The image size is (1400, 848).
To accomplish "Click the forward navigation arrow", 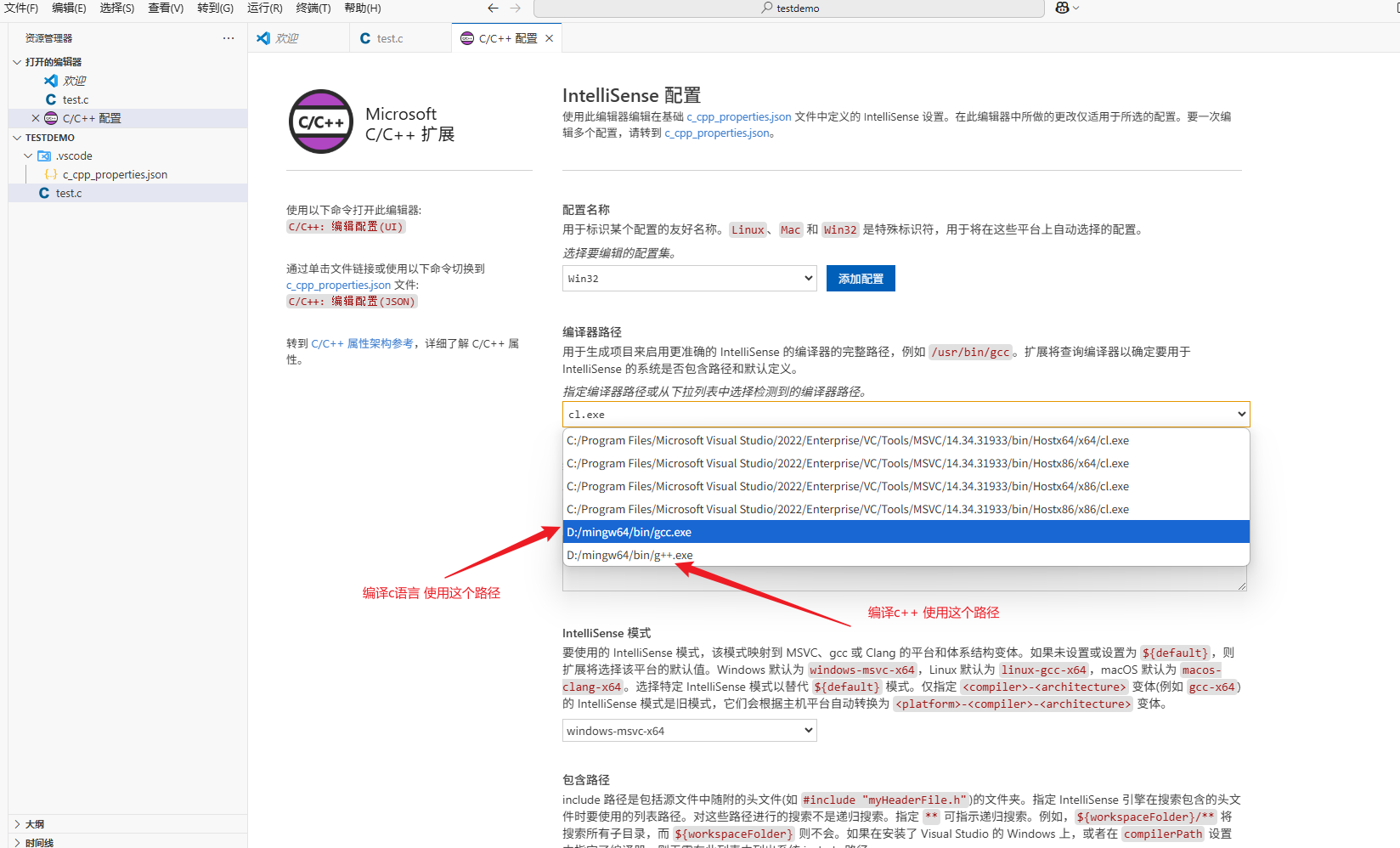I will (x=515, y=8).
